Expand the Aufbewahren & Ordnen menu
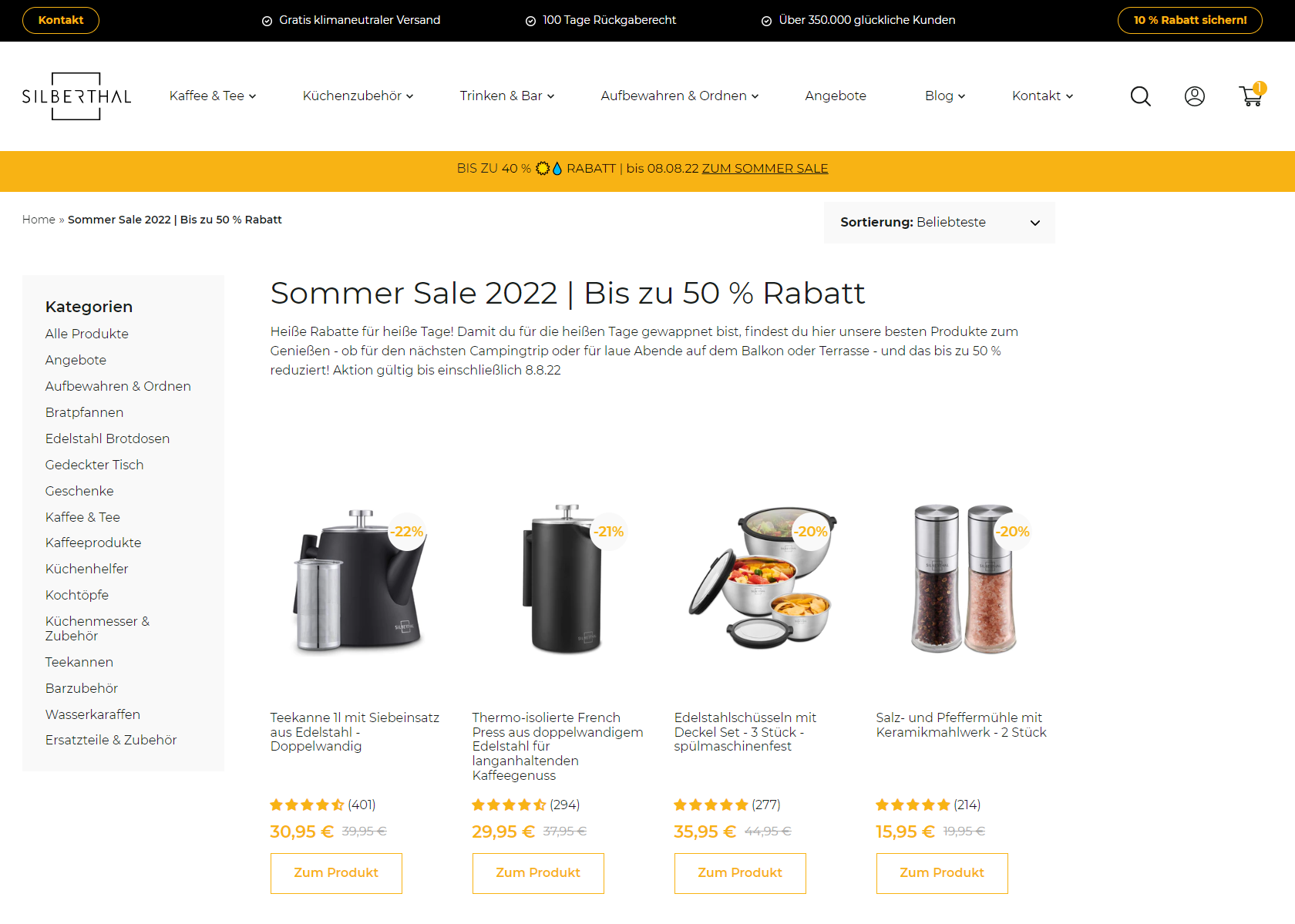 pos(679,96)
